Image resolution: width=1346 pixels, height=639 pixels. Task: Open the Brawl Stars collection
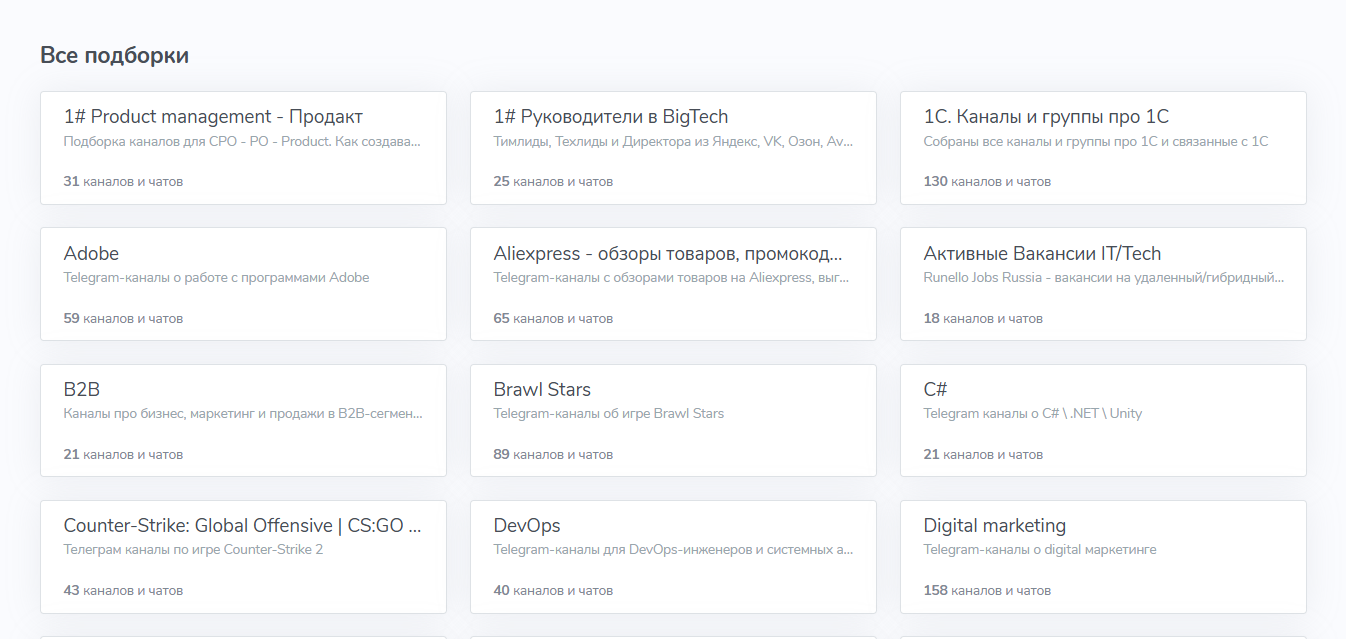673,420
